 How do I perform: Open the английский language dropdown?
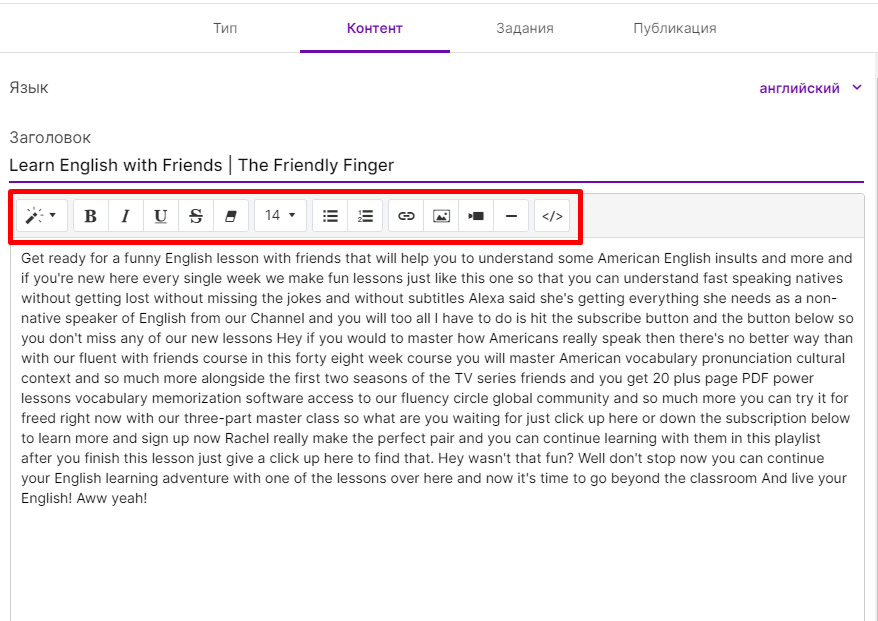[810, 88]
